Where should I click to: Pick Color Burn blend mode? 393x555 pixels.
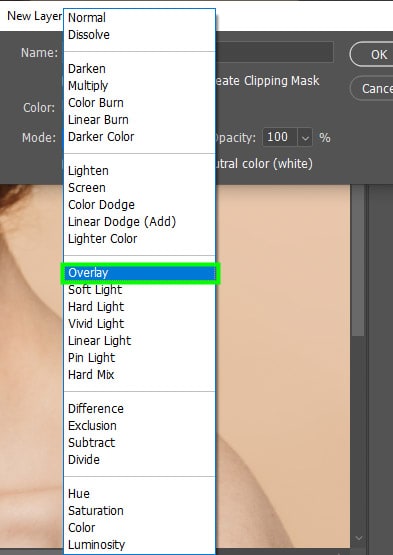[x=139, y=103]
